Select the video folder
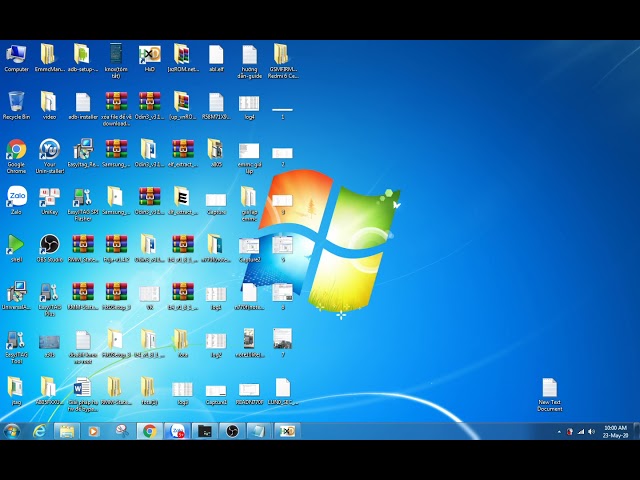The height and width of the screenshot is (480, 640). [49, 106]
